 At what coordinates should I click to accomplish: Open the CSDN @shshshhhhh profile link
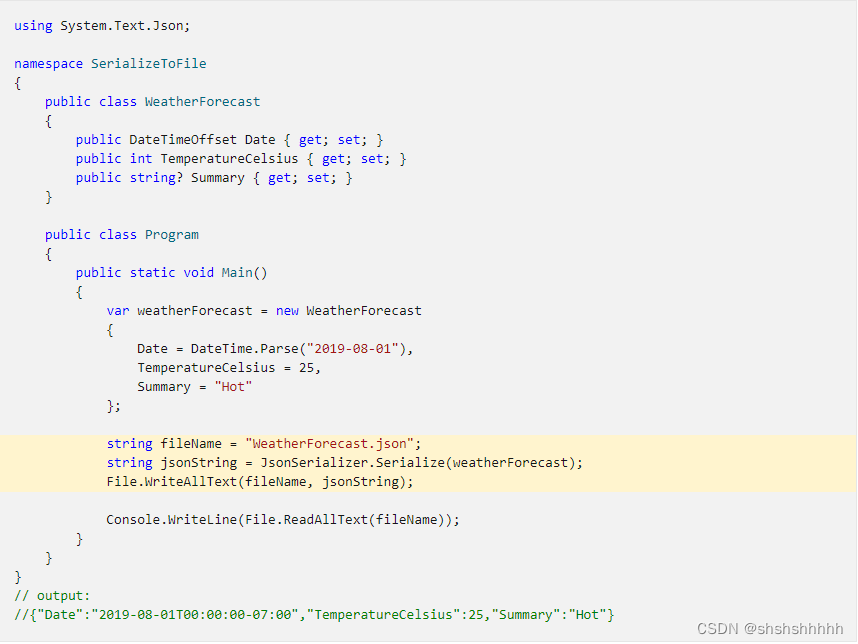coord(770,627)
